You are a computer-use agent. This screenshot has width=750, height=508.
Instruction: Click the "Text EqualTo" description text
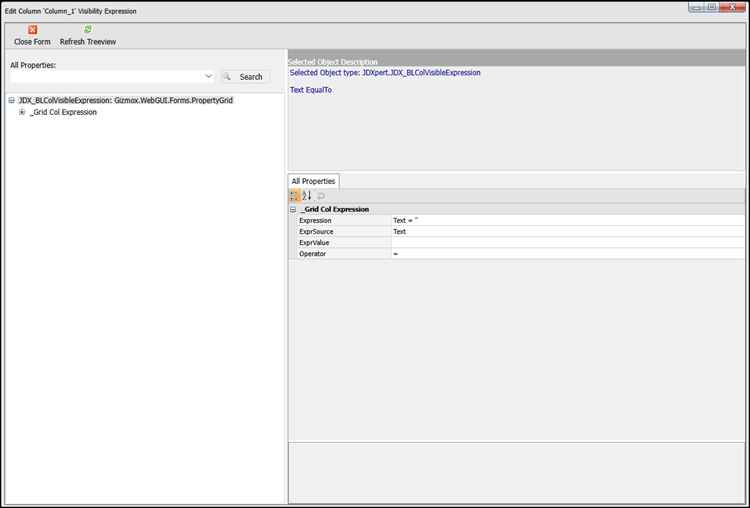(x=310, y=90)
